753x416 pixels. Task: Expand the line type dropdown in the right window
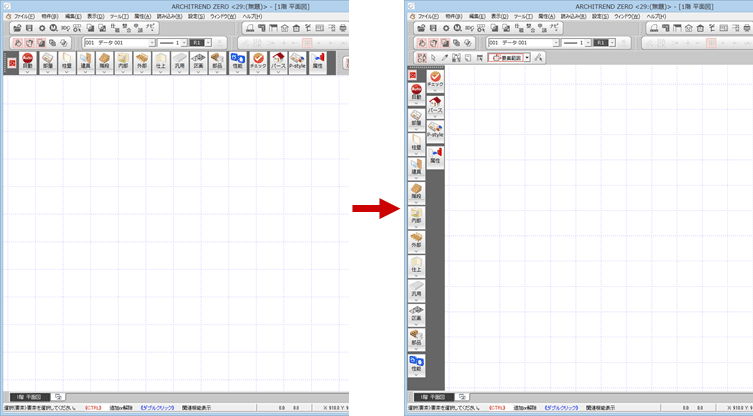(x=586, y=43)
